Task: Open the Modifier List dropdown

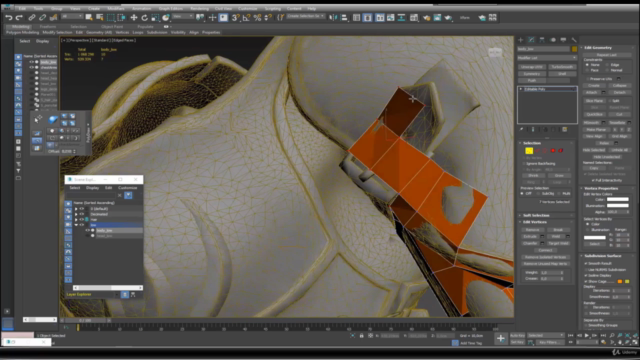Action: pyautogui.click(x=547, y=58)
